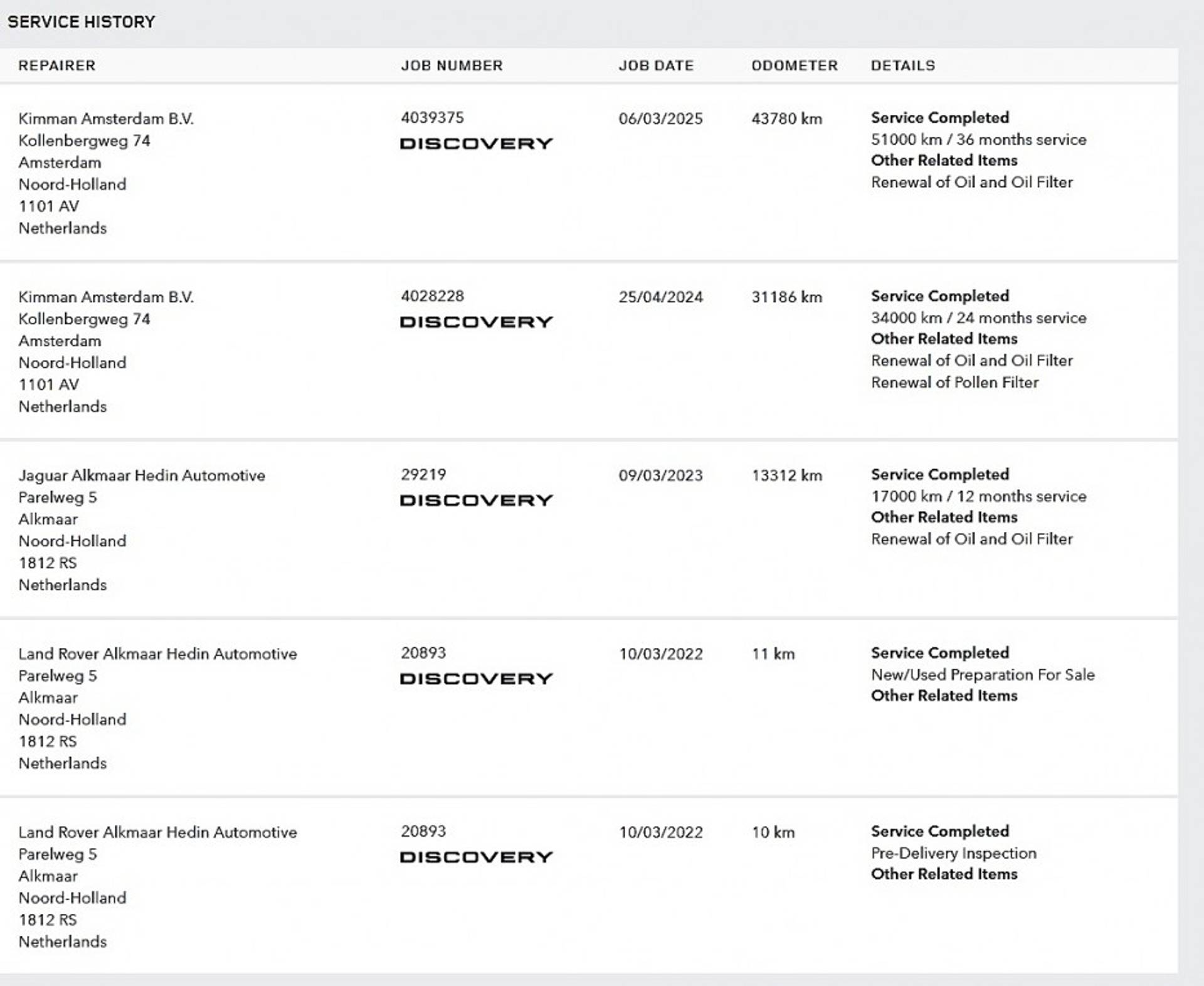The height and width of the screenshot is (986, 1204).
Task: Click the Job Number column header
Action: coord(451,65)
